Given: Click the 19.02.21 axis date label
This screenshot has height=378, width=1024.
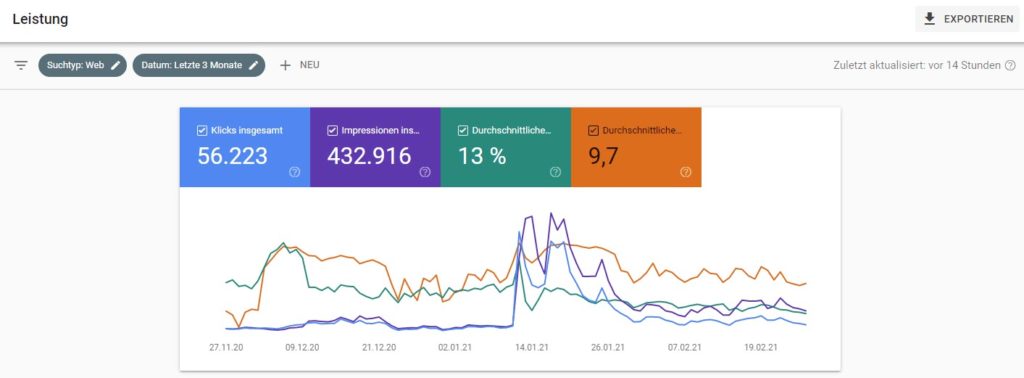Looking at the screenshot, I should coord(761,347).
